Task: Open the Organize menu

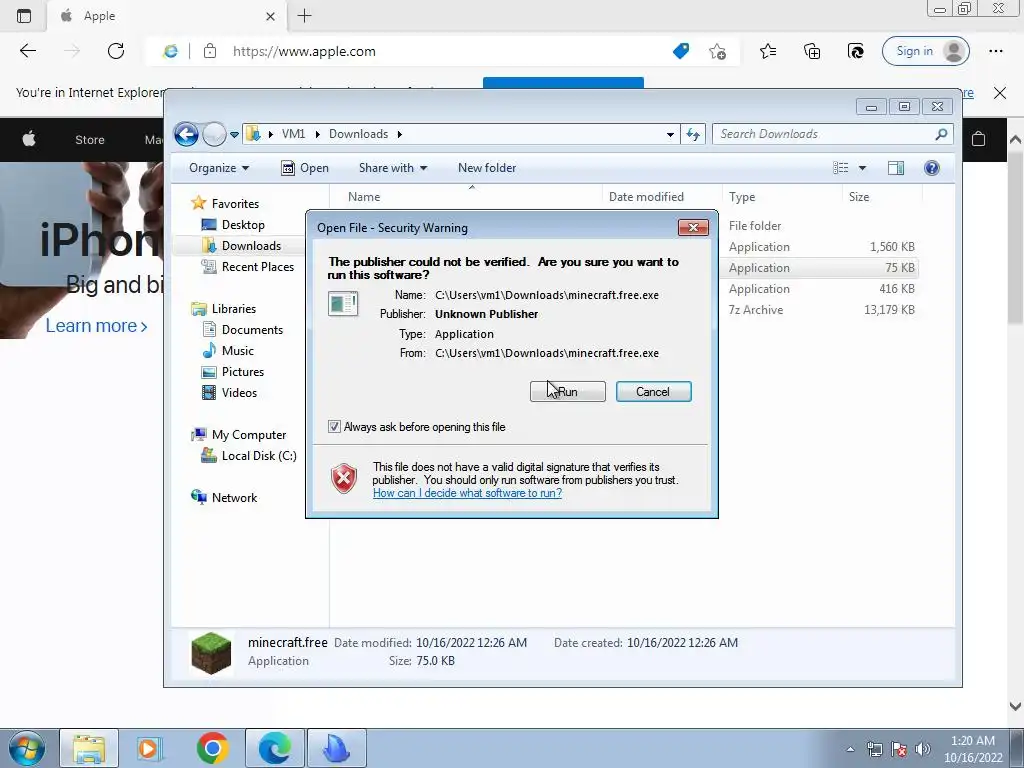Action: pos(219,168)
